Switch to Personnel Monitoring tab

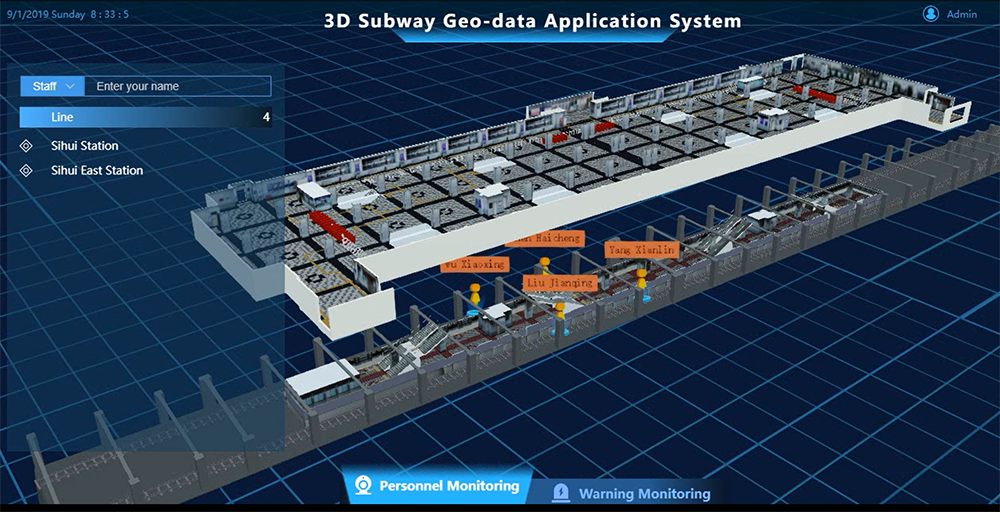click(x=439, y=486)
